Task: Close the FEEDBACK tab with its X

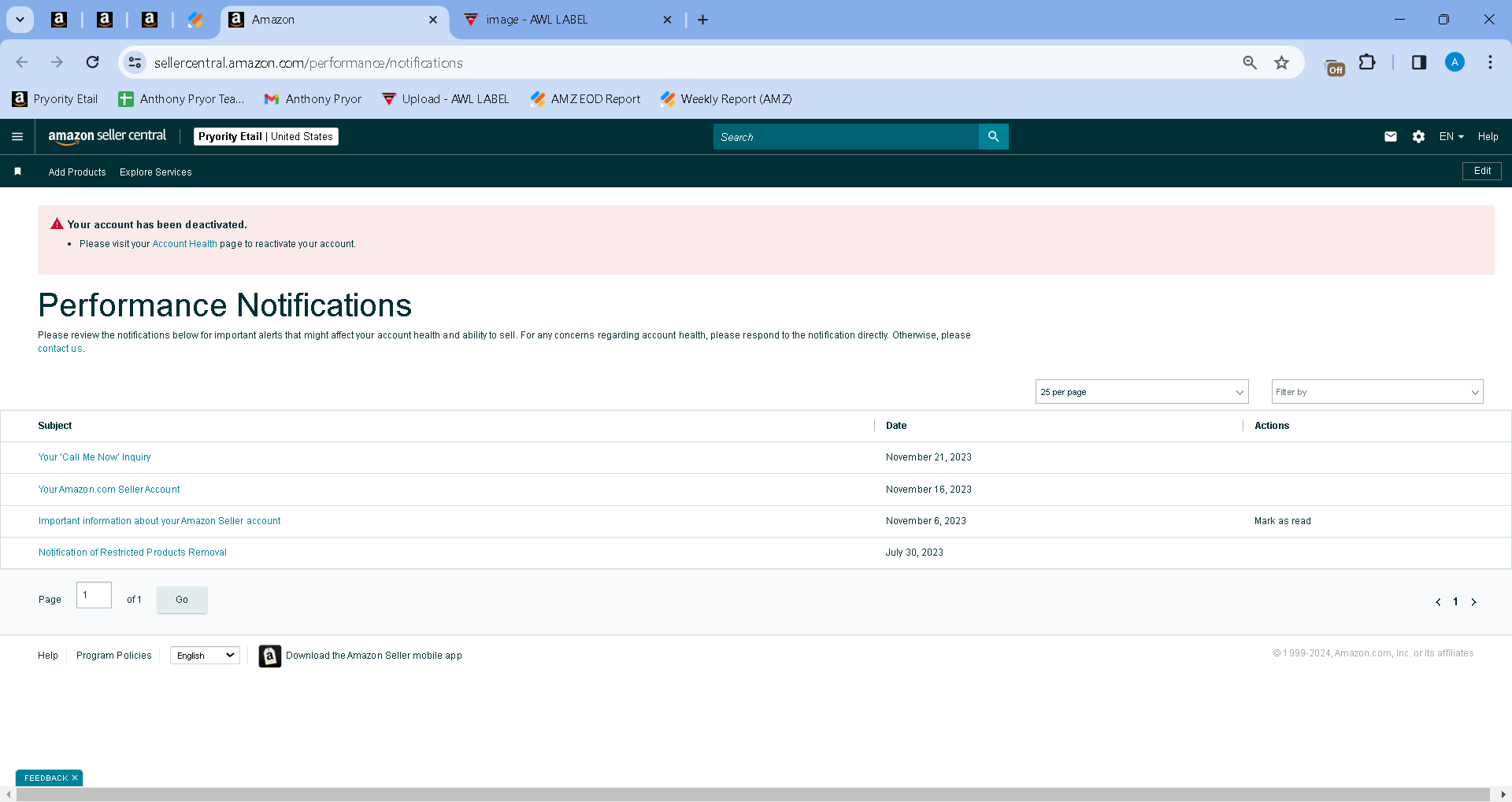Action: [x=75, y=778]
